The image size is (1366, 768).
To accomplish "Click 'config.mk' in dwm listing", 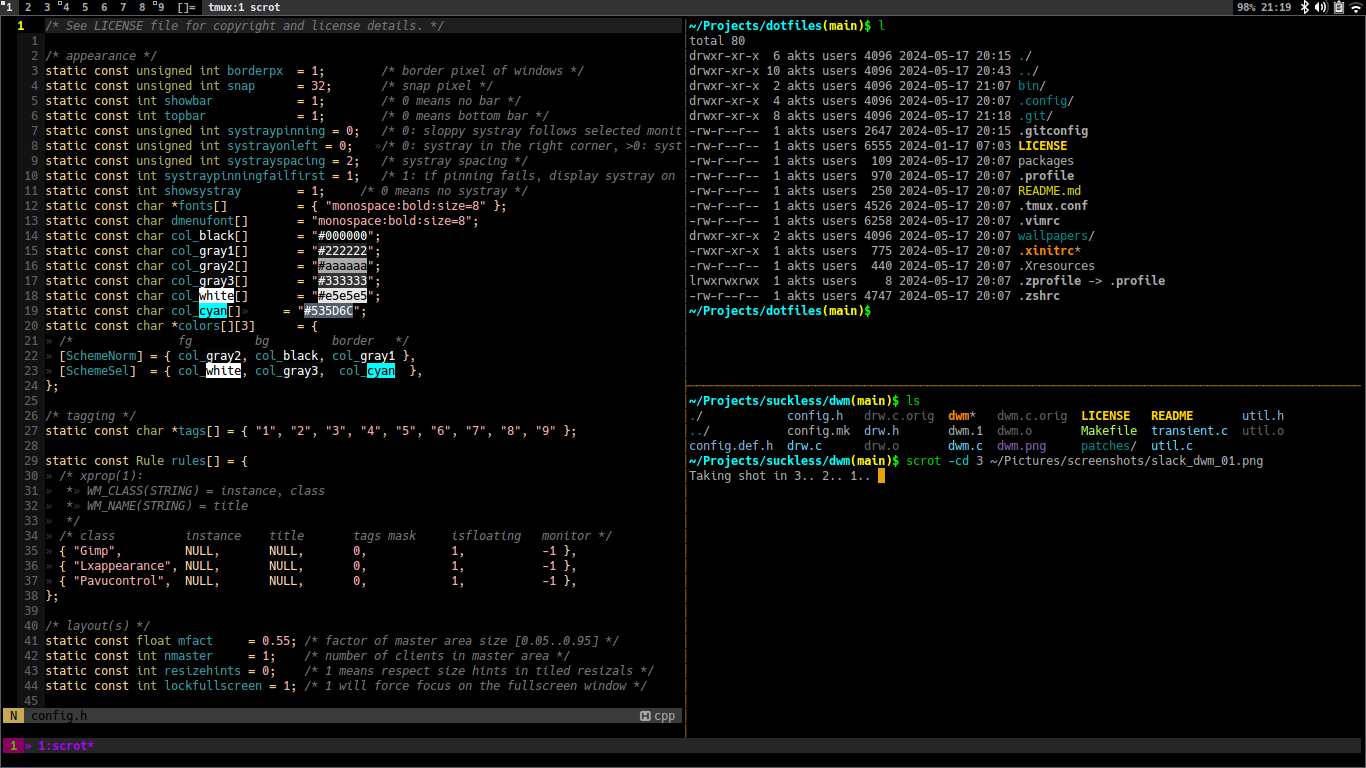I will 819,431.
